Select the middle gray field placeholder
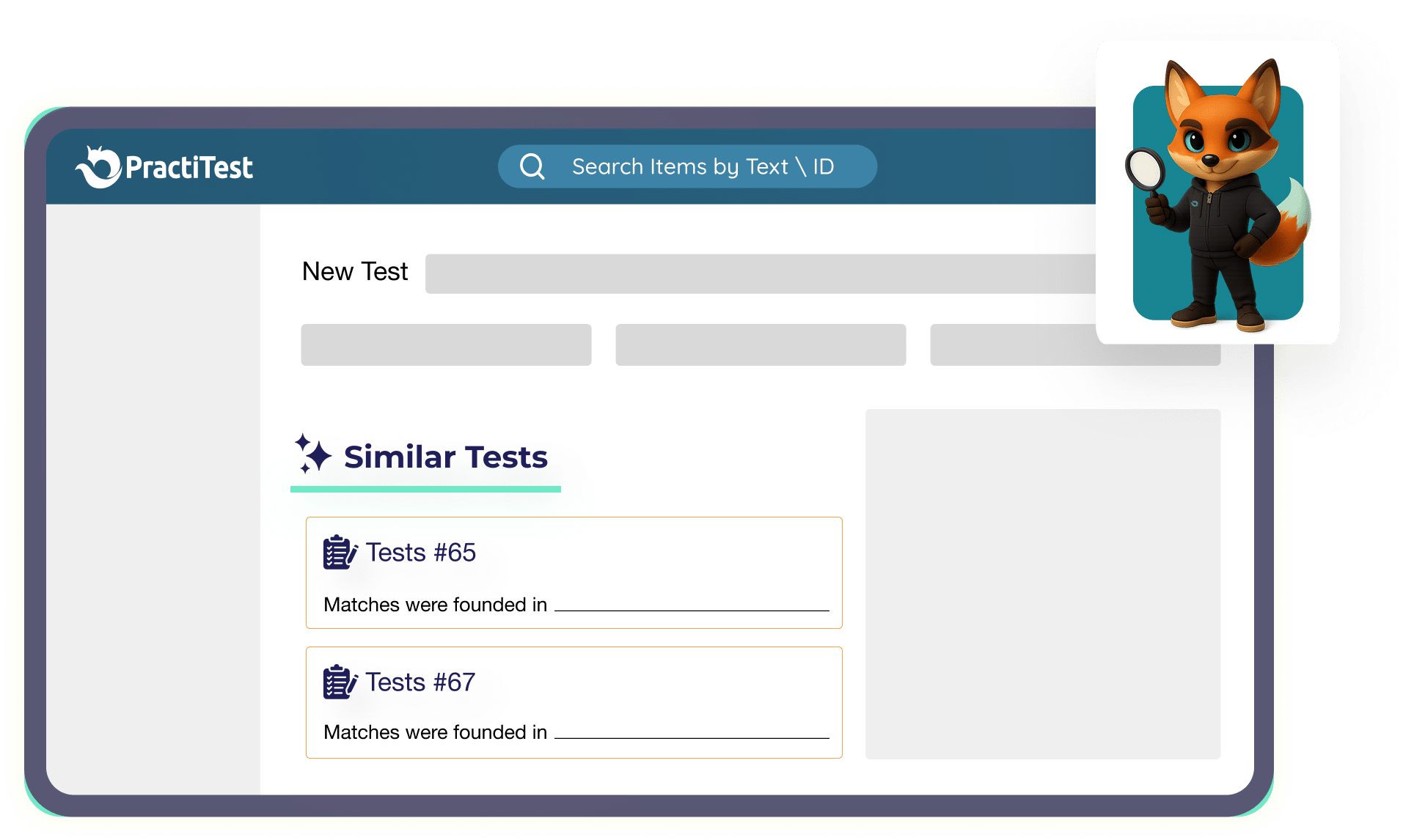The height and width of the screenshot is (840, 1414). 761,345
